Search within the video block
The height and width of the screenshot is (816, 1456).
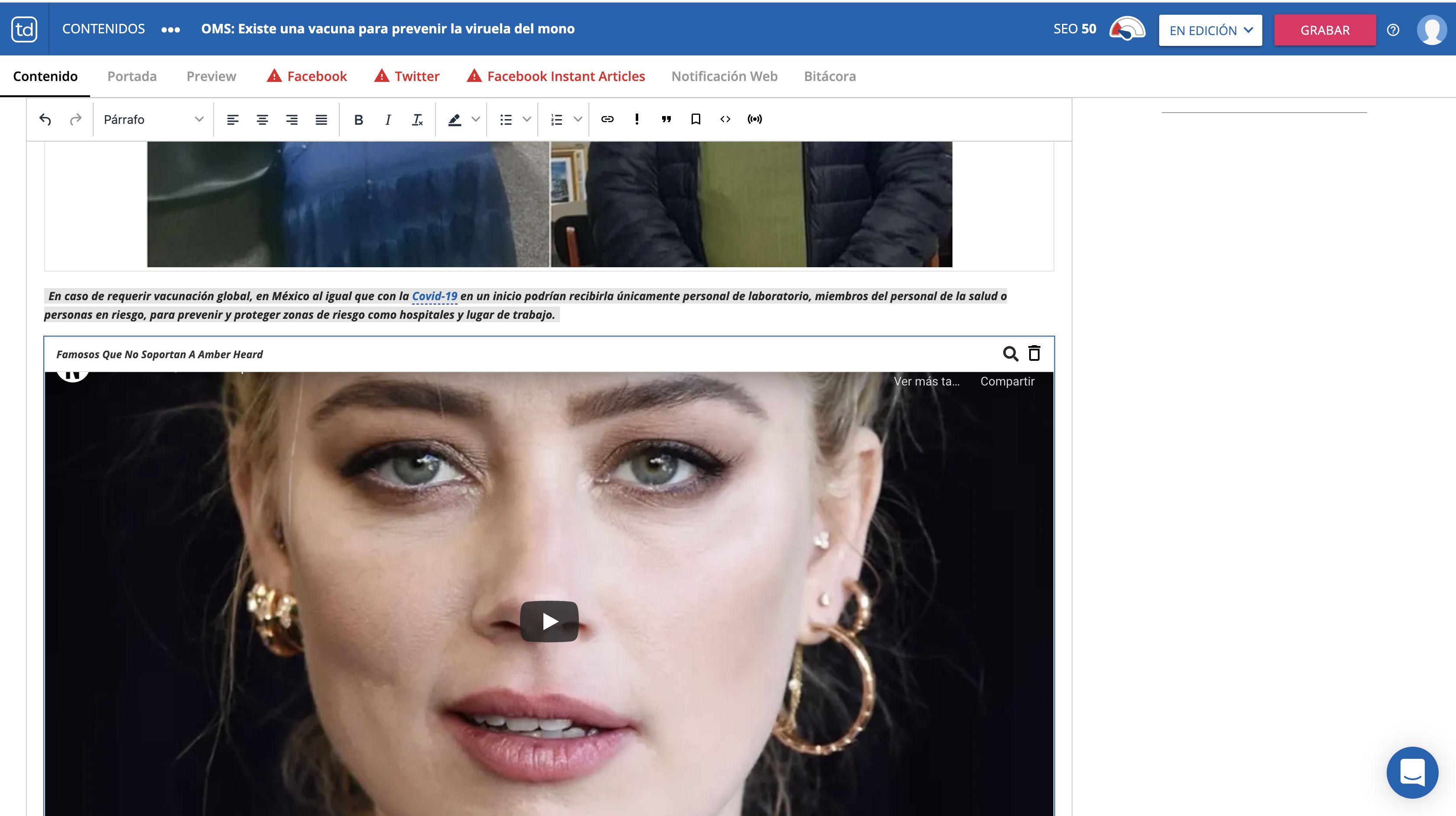[1010, 354]
